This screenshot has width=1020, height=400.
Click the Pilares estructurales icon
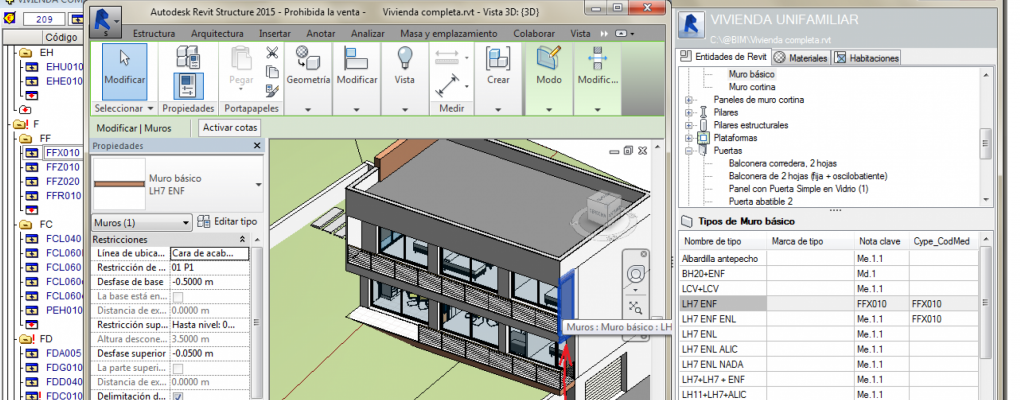(x=703, y=125)
